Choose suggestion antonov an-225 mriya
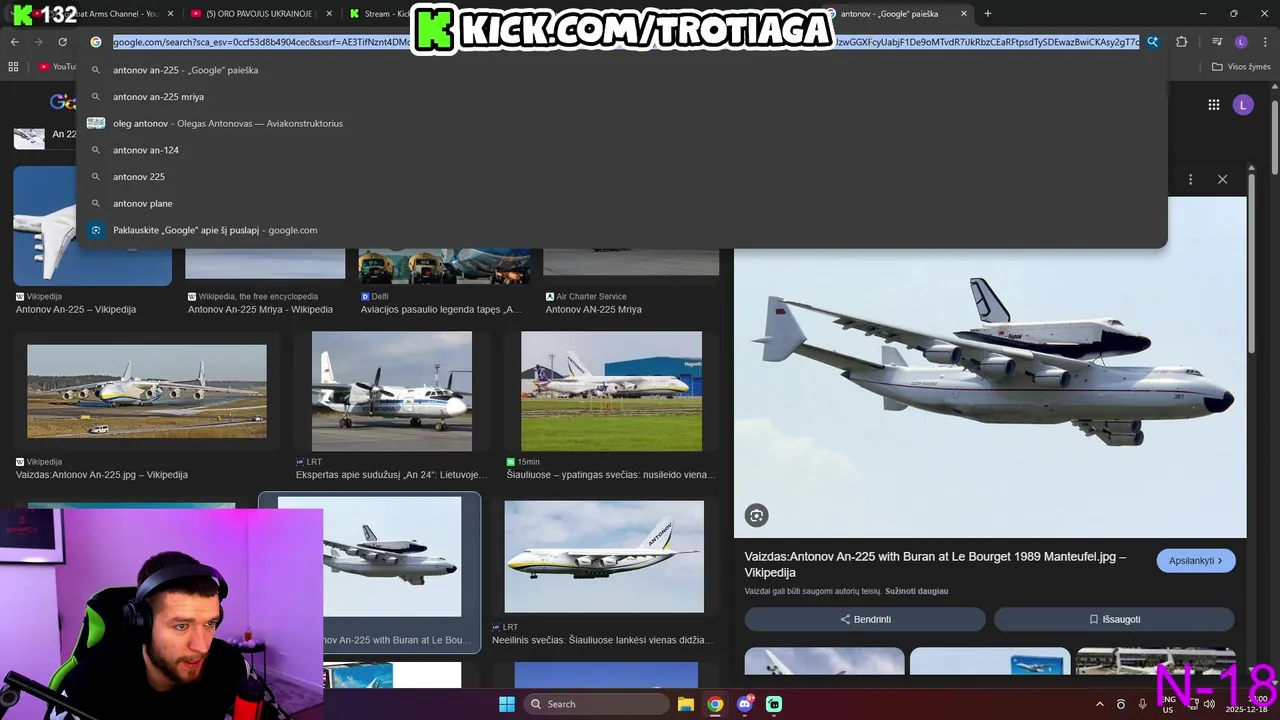 [621, 97]
